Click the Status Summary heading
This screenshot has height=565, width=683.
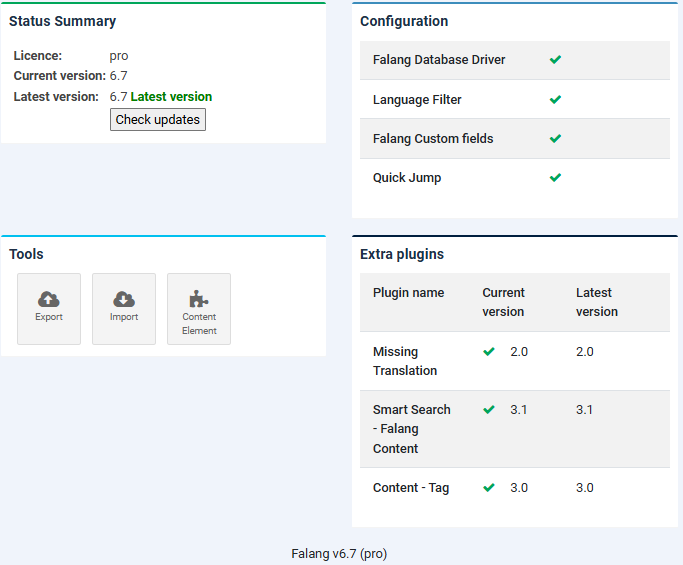click(x=62, y=21)
